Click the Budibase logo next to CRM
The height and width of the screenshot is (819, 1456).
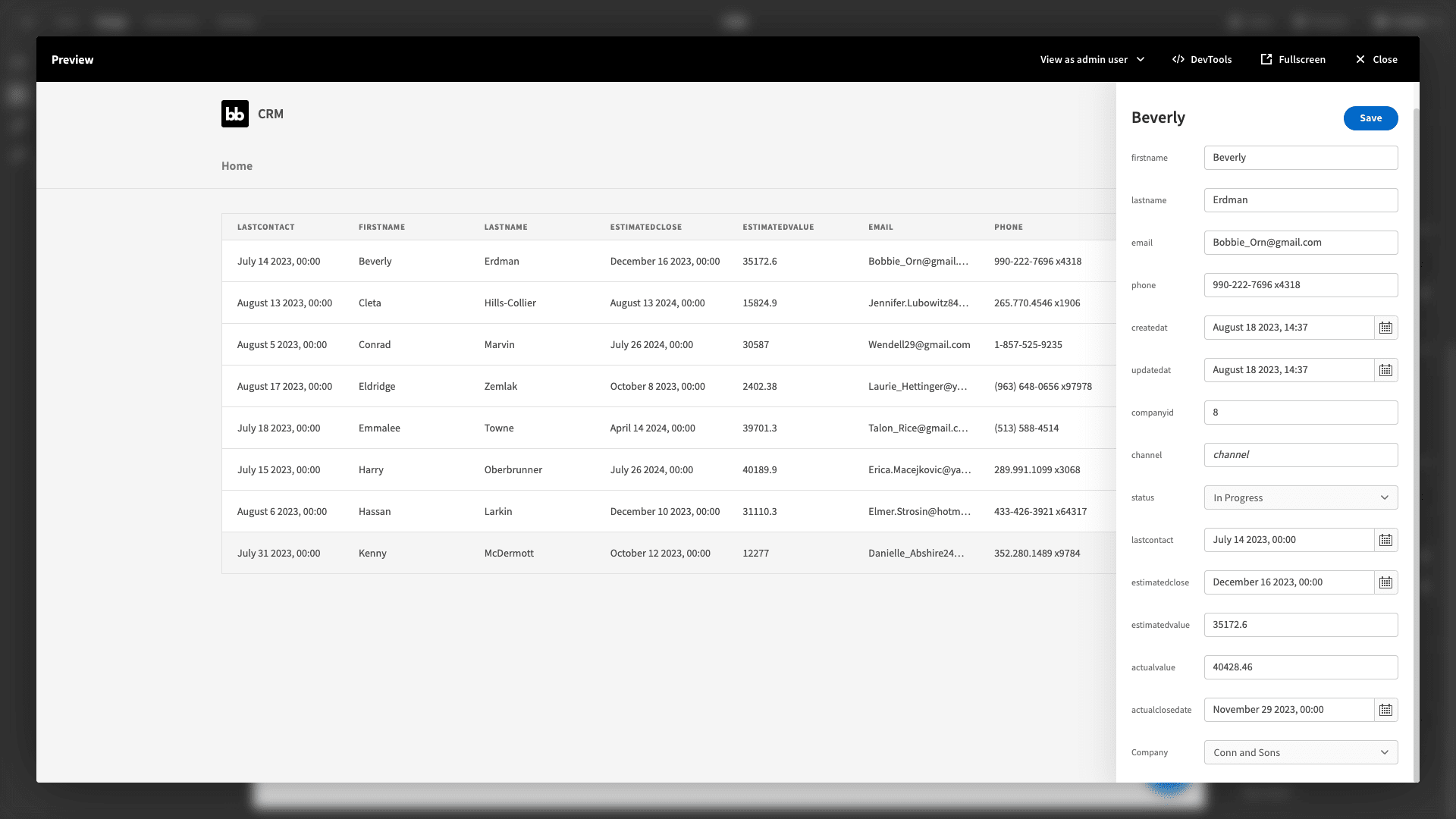235,114
